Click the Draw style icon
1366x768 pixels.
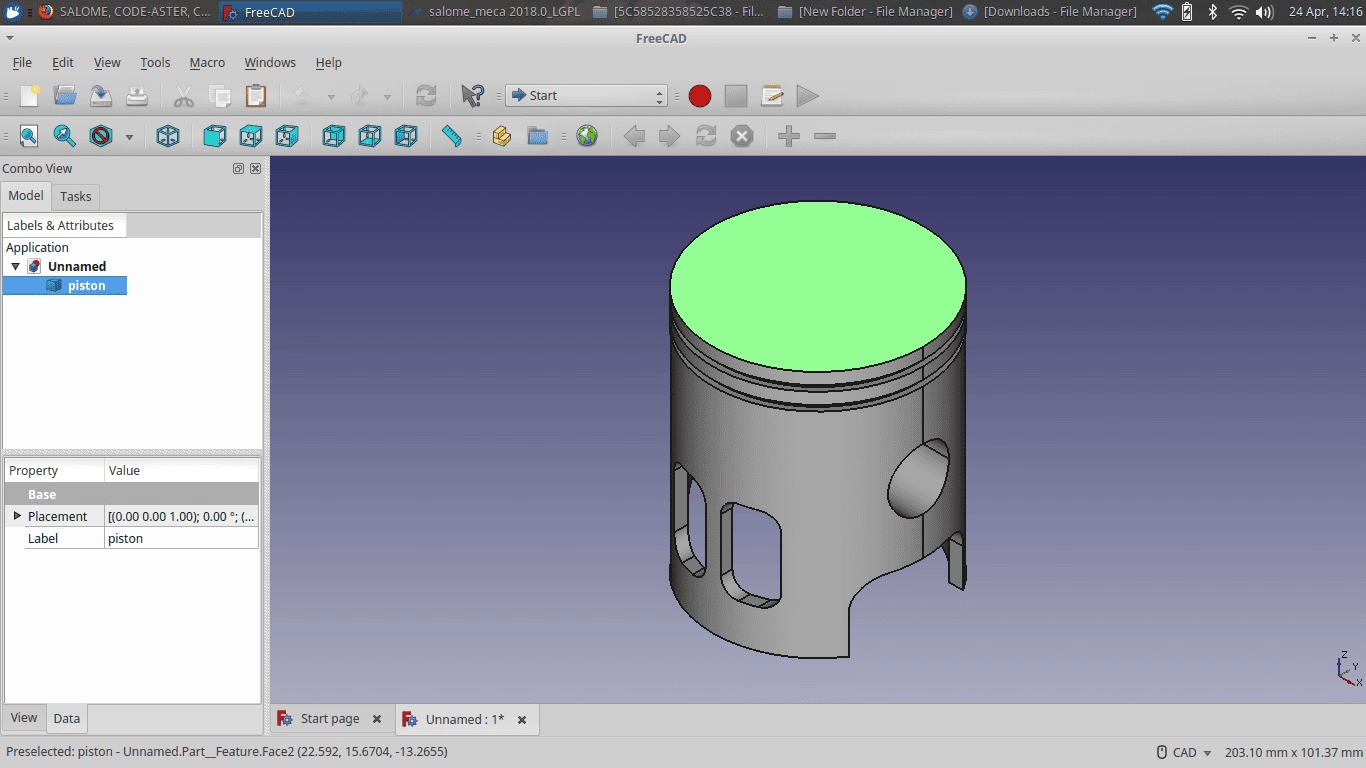(x=101, y=136)
